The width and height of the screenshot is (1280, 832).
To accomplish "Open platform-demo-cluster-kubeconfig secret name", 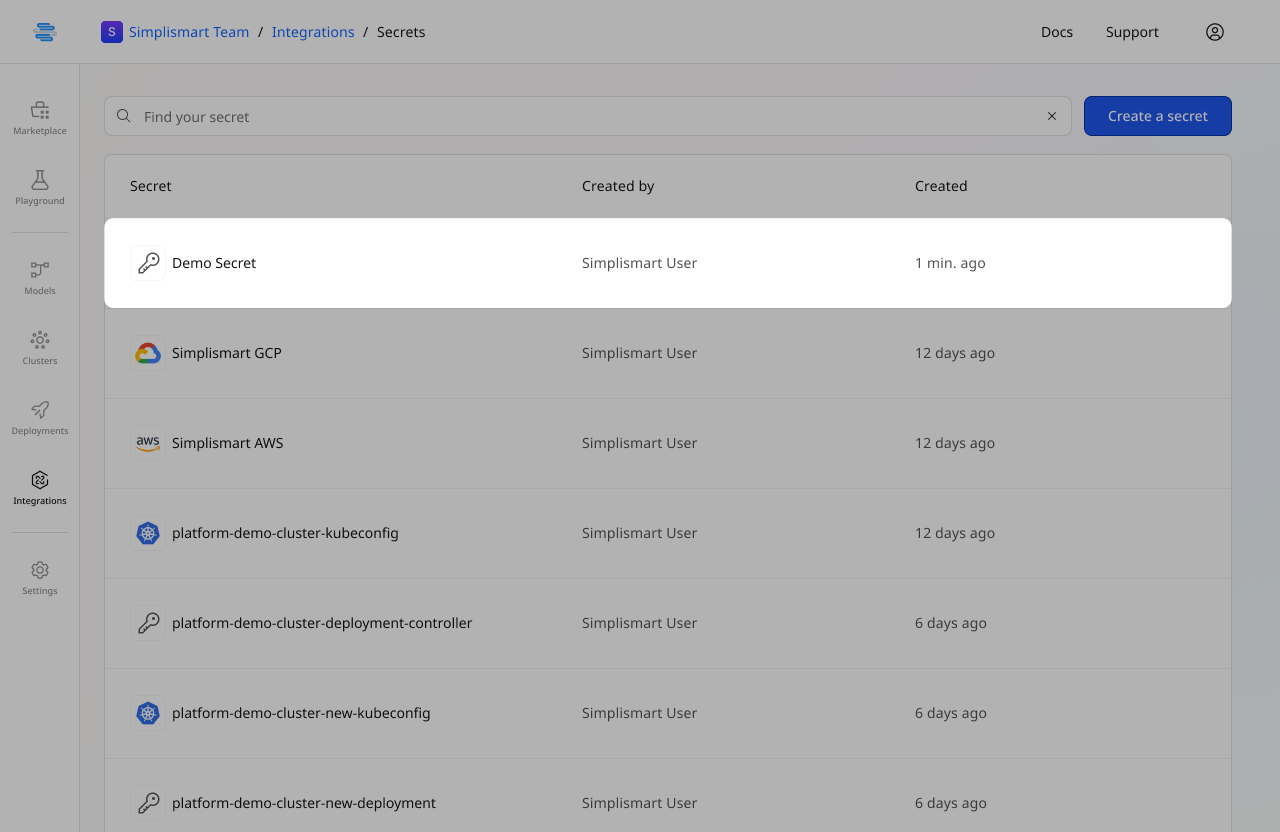I will [x=285, y=533].
